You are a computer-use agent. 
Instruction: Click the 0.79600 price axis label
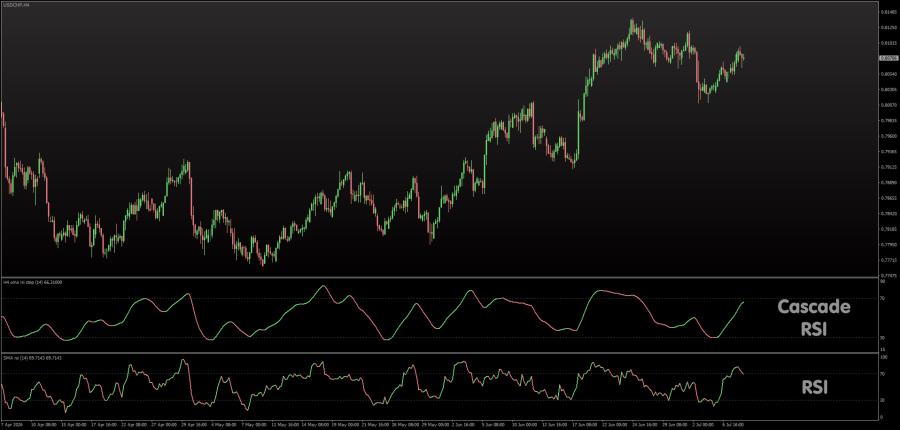[889, 136]
